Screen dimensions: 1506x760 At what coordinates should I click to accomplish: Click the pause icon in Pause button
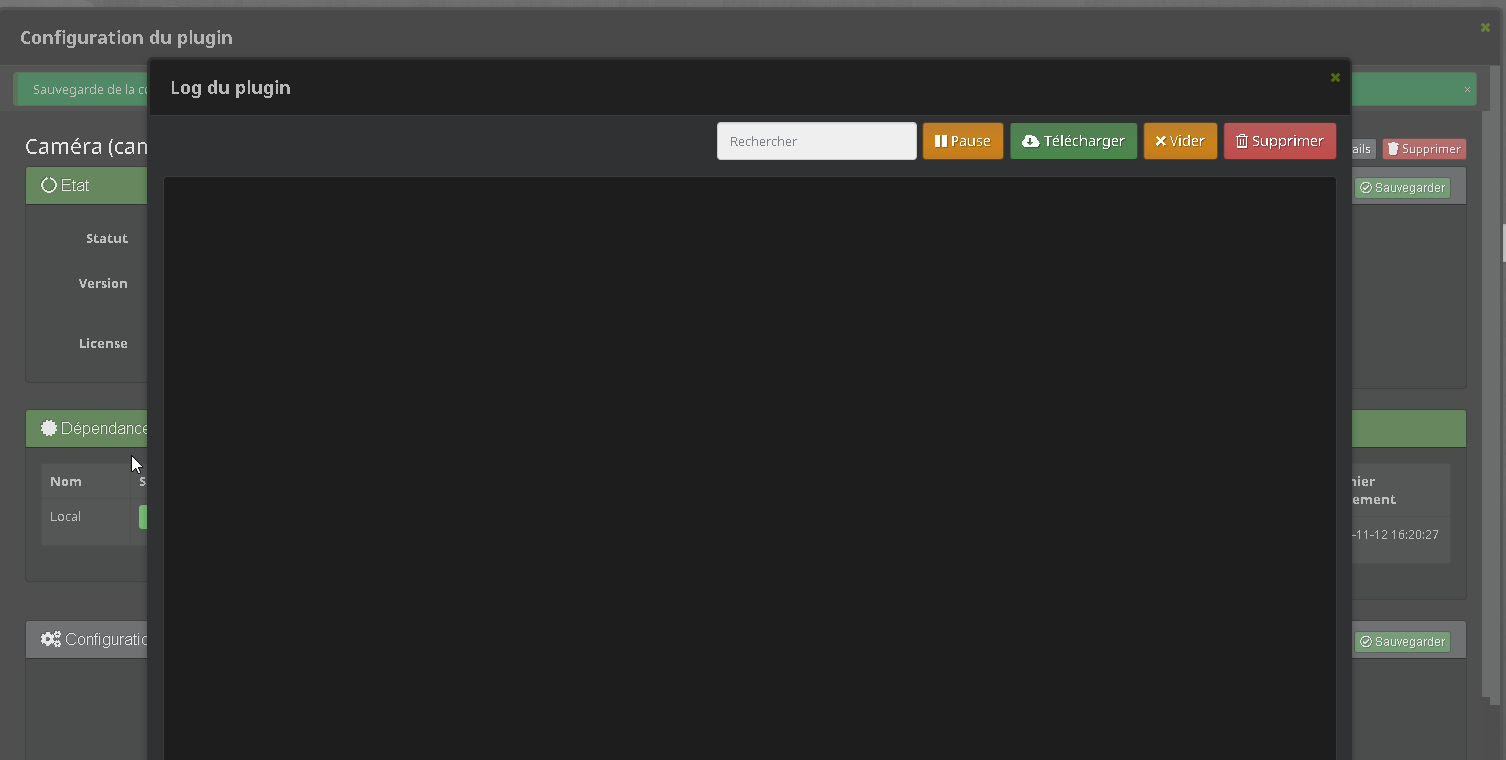[940, 141]
